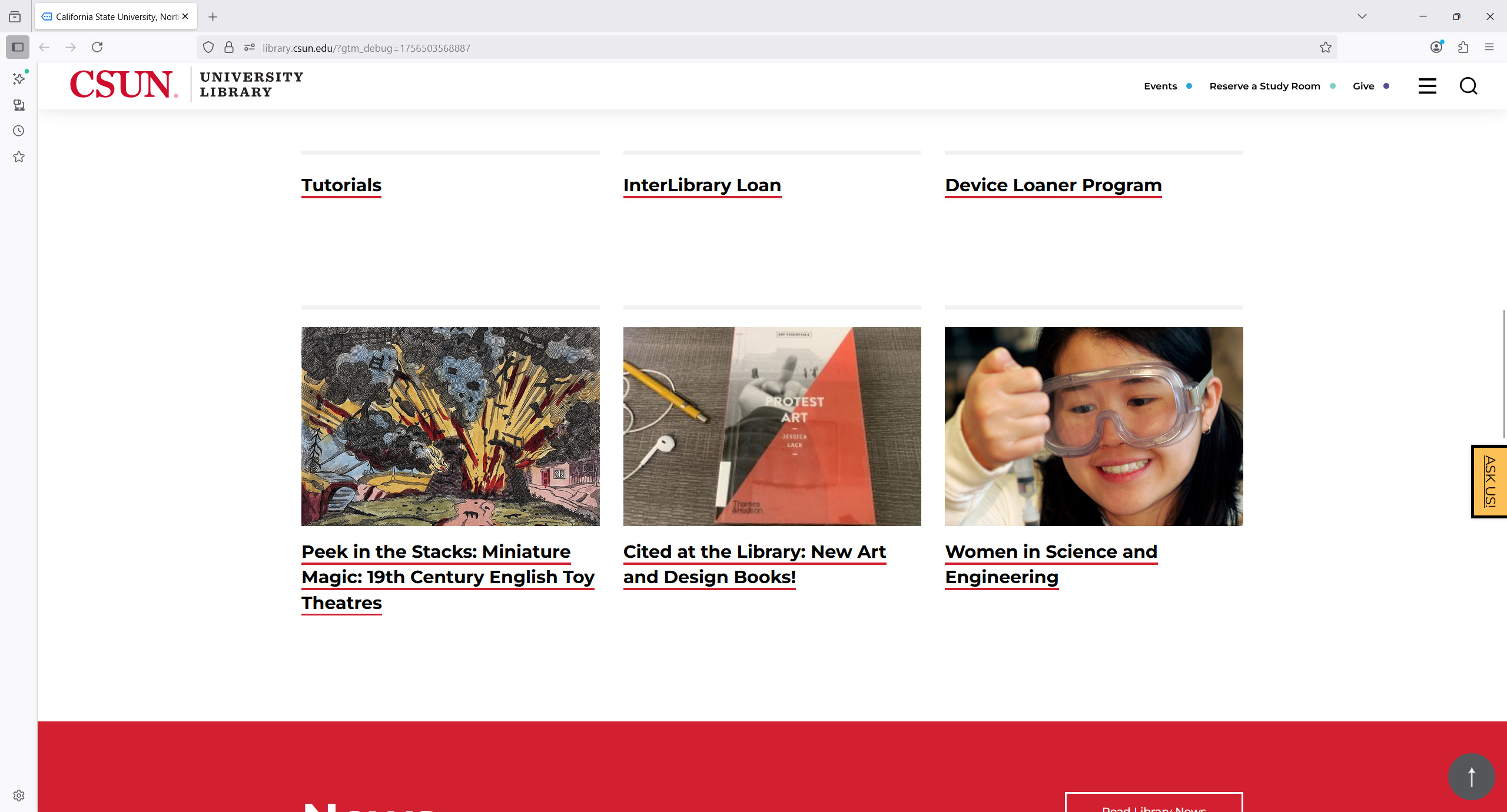Screen dimensions: 1507x812
Task: Open the hamburger navigation menu
Action: (x=1427, y=86)
